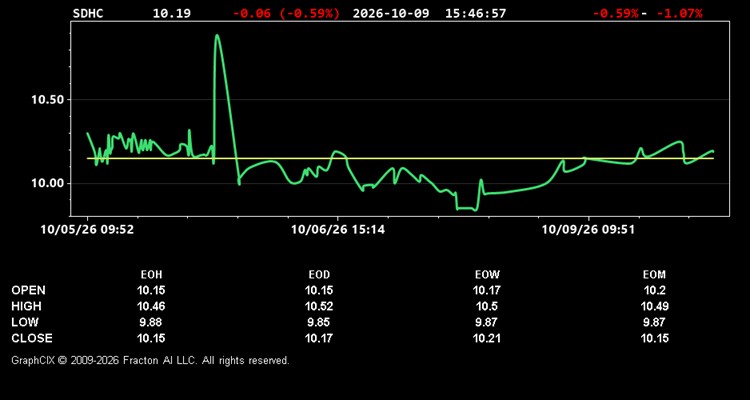Click the EOD column header
Image resolution: width=750 pixels, height=400 pixels.
pyautogui.click(x=319, y=275)
